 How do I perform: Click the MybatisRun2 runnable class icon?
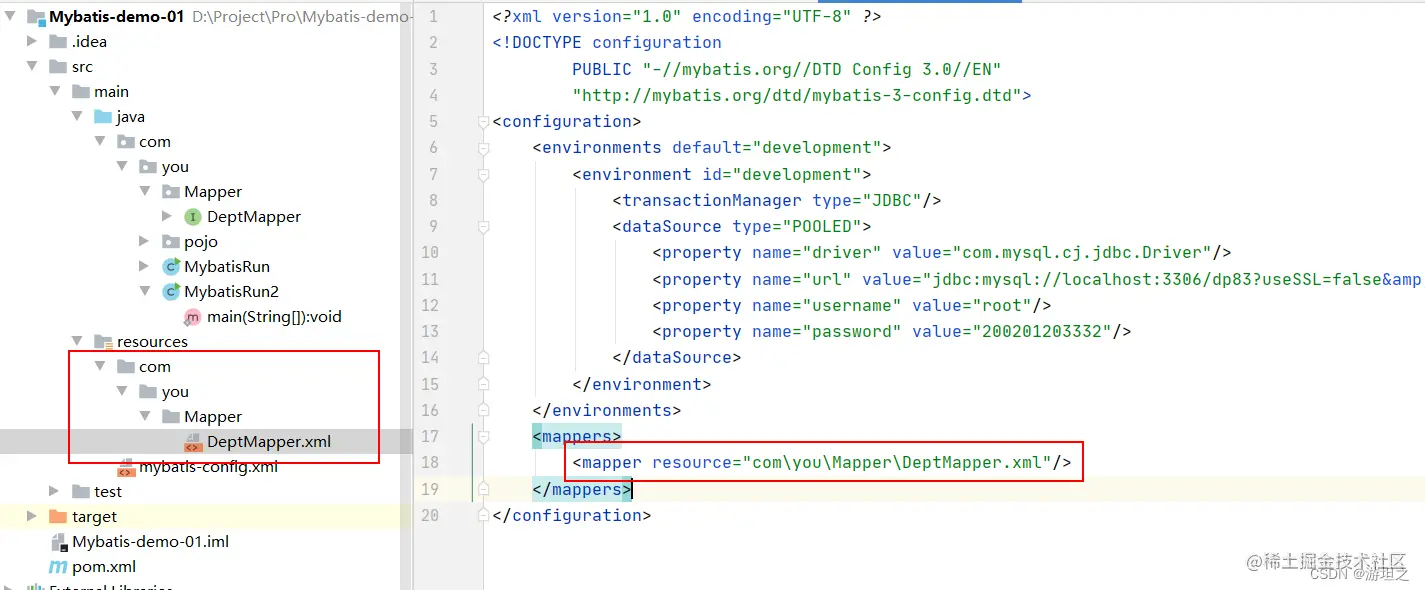click(170, 291)
